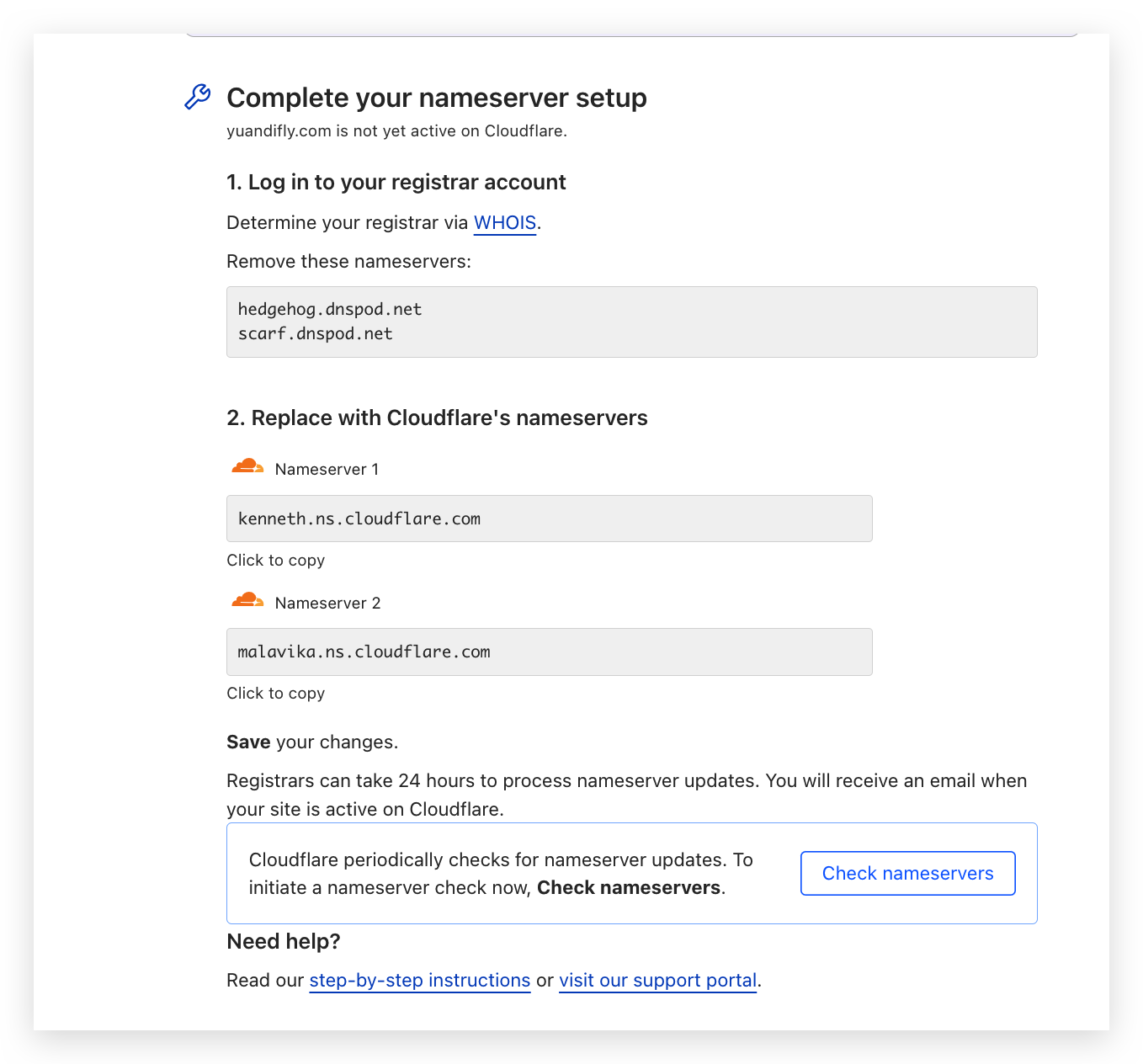Click 'Click to copy' under Nameserver 2
The height and width of the screenshot is (1064, 1143).
276,694
